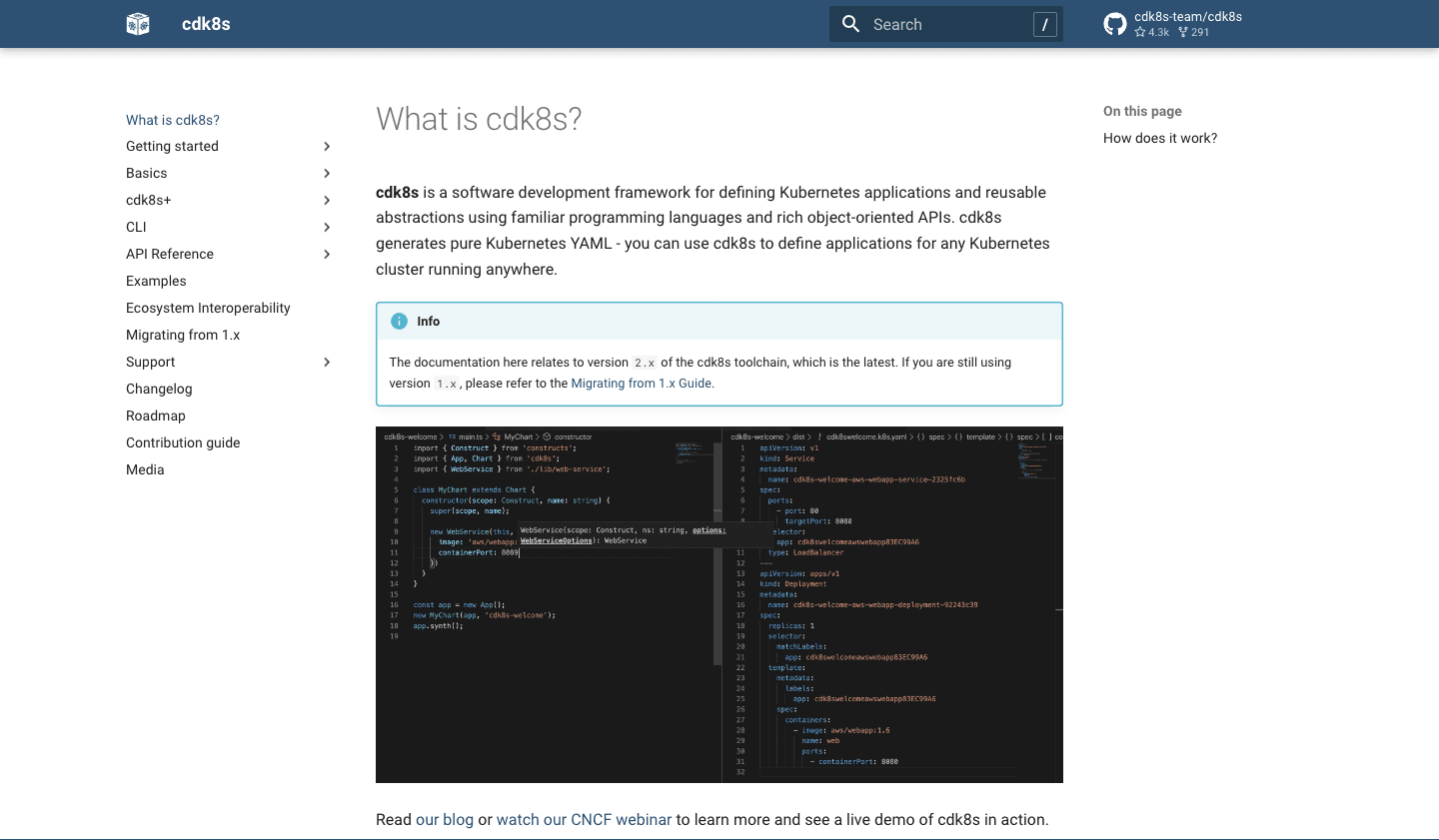The height and width of the screenshot is (840, 1439).
Task: Open the CLI nav item
Action: 136,227
